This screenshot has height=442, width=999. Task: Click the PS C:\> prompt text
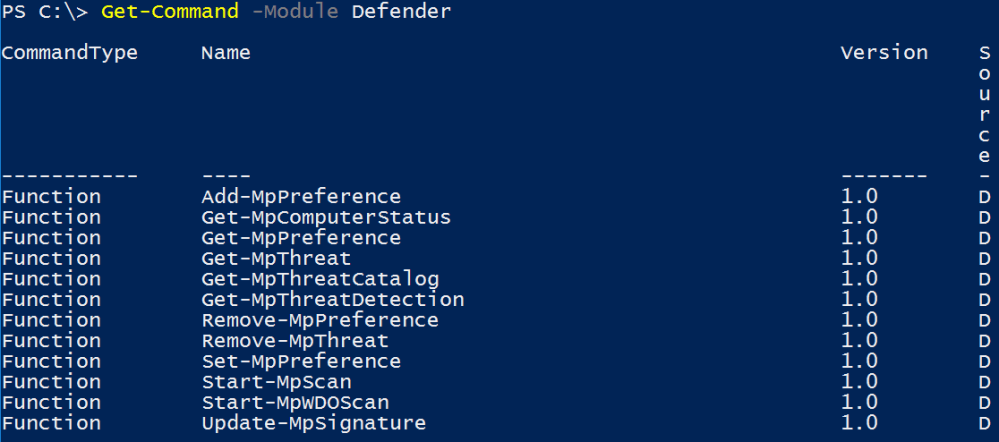[x=44, y=12]
